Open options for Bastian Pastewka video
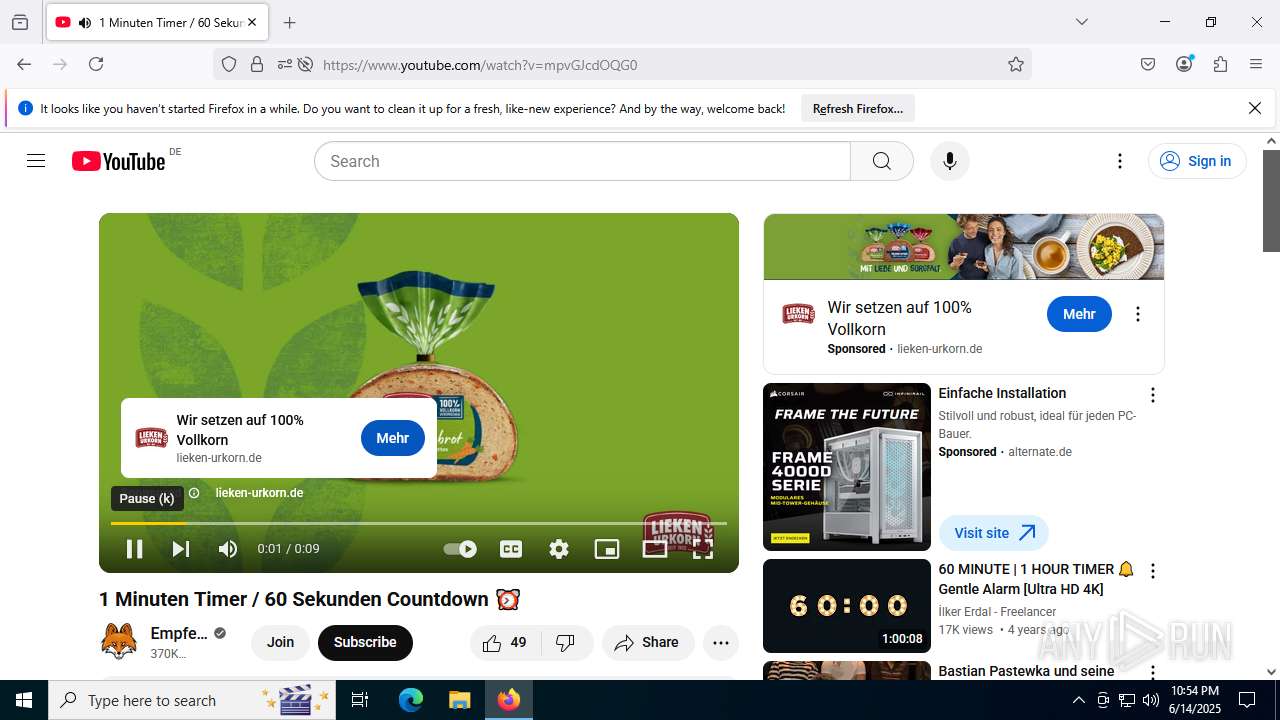 (1153, 673)
